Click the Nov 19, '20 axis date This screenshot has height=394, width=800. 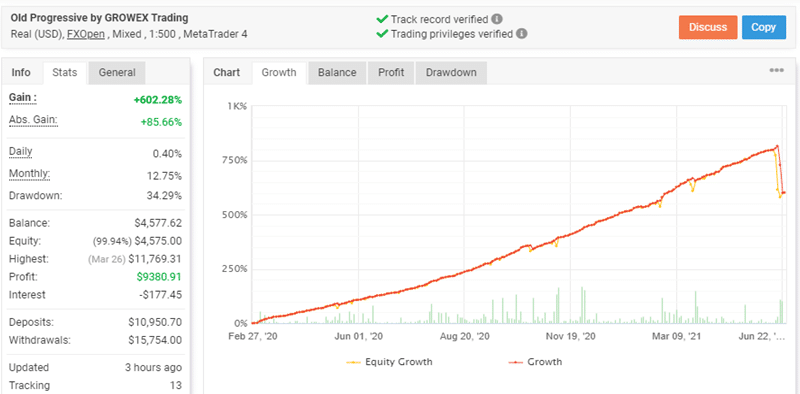(x=570, y=337)
